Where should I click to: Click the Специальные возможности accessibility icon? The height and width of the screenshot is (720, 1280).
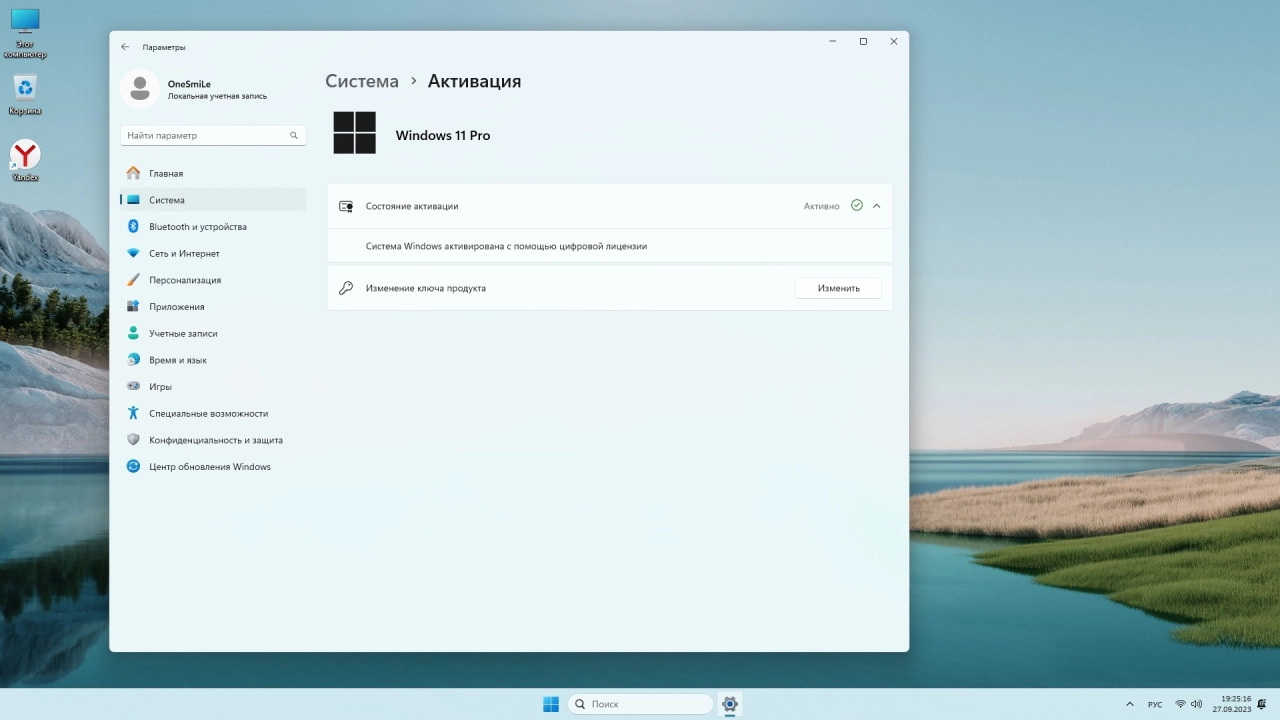click(x=133, y=413)
